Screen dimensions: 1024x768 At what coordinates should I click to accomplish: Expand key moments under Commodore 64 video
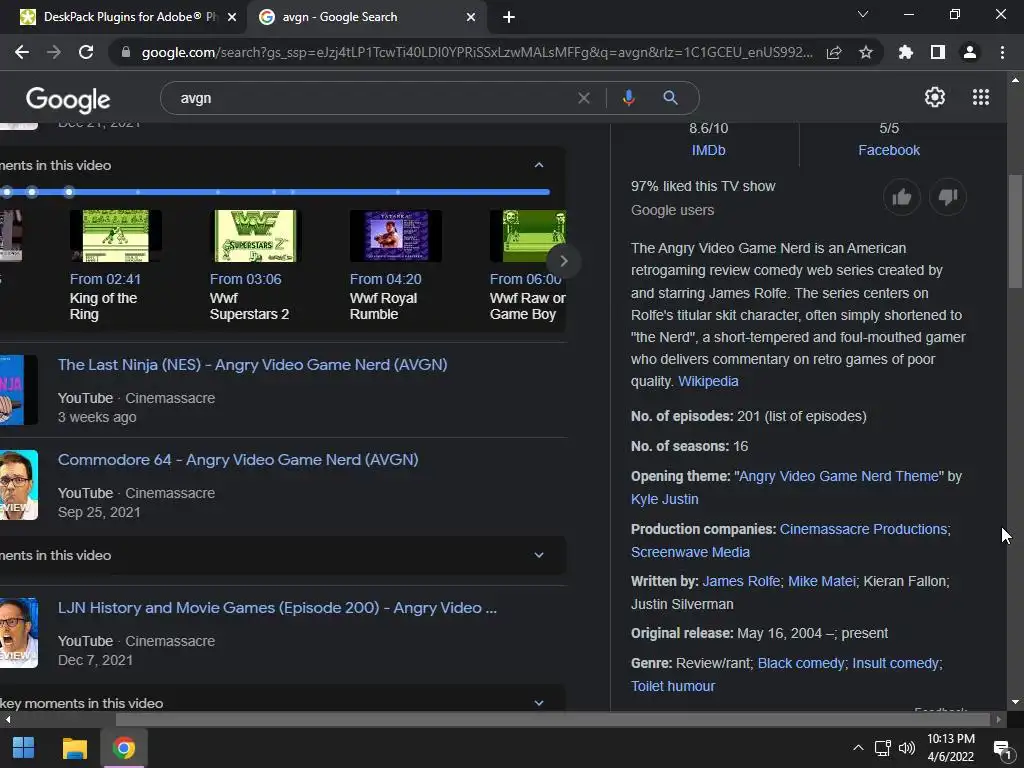(539, 555)
